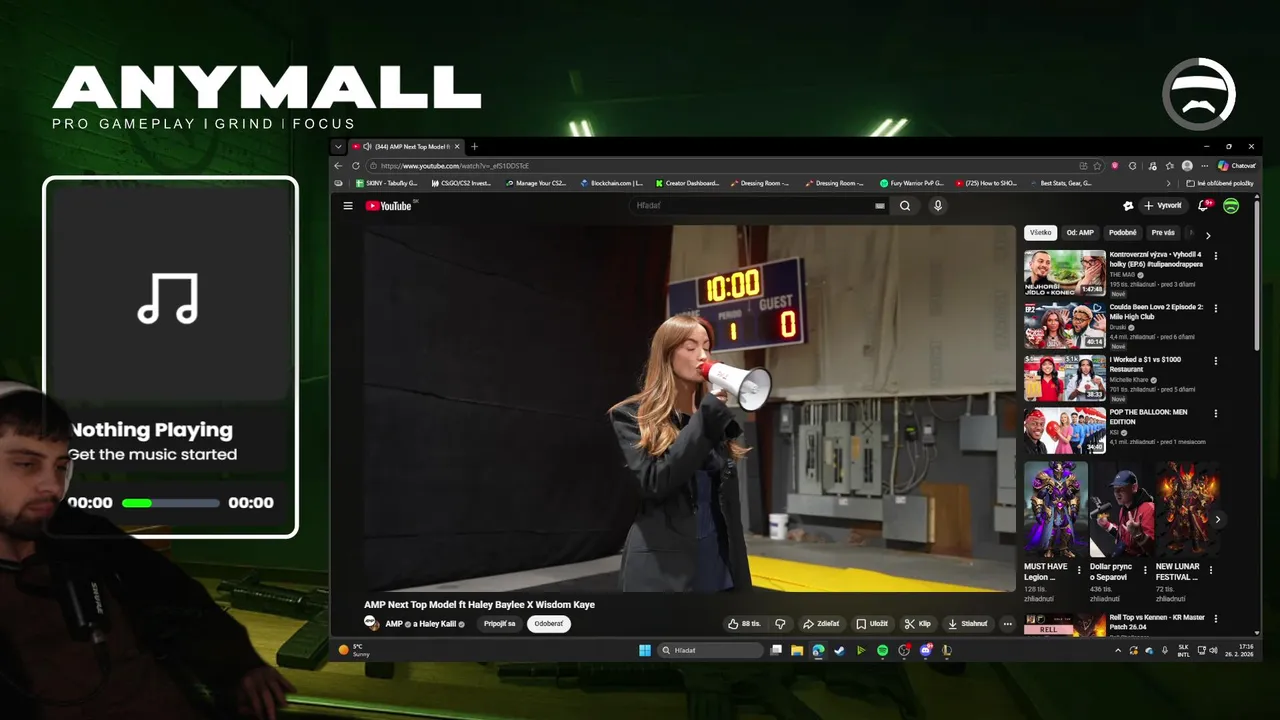The image size is (1280, 720).
Task: Bookmark the page with the star icon
Action: pyautogui.click(x=1097, y=166)
